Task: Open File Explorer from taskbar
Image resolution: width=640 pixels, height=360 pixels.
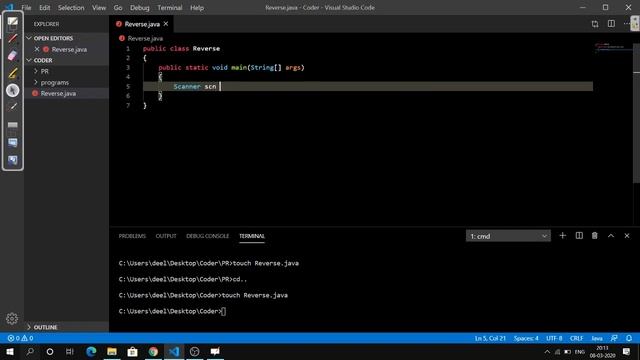Action: tap(112, 351)
